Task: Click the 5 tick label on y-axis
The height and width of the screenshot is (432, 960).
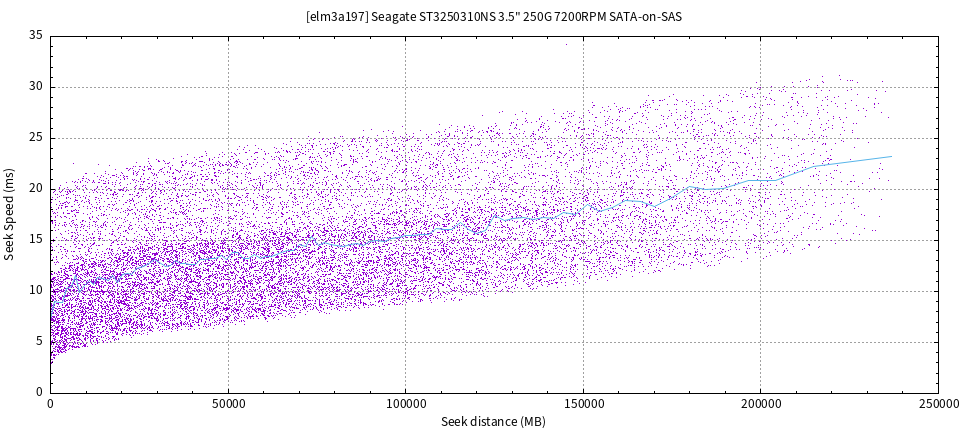Action: [39, 342]
